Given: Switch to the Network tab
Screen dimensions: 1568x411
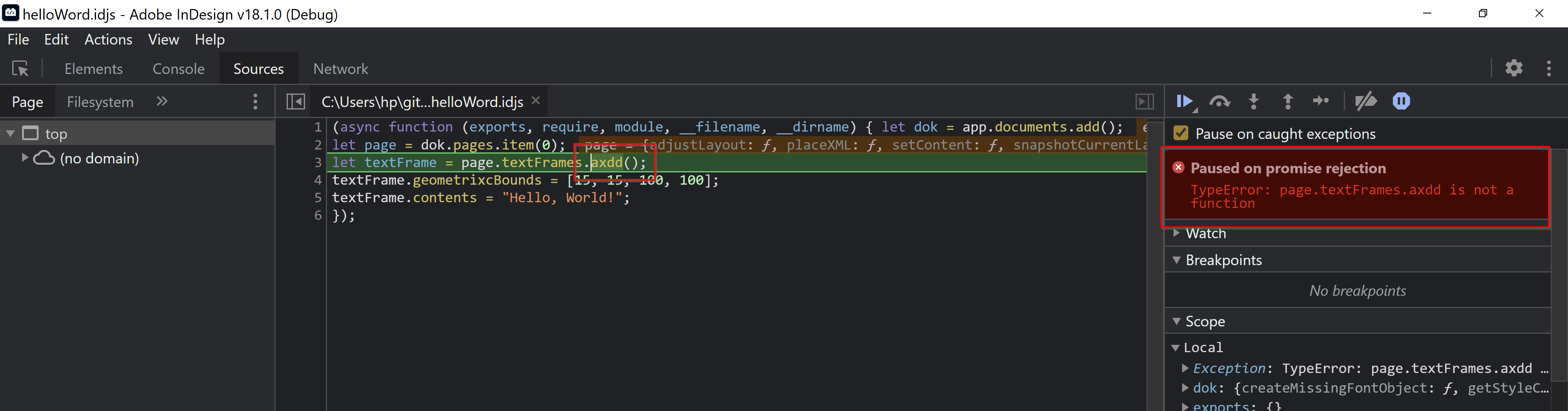Looking at the screenshot, I should pyautogui.click(x=341, y=69).
